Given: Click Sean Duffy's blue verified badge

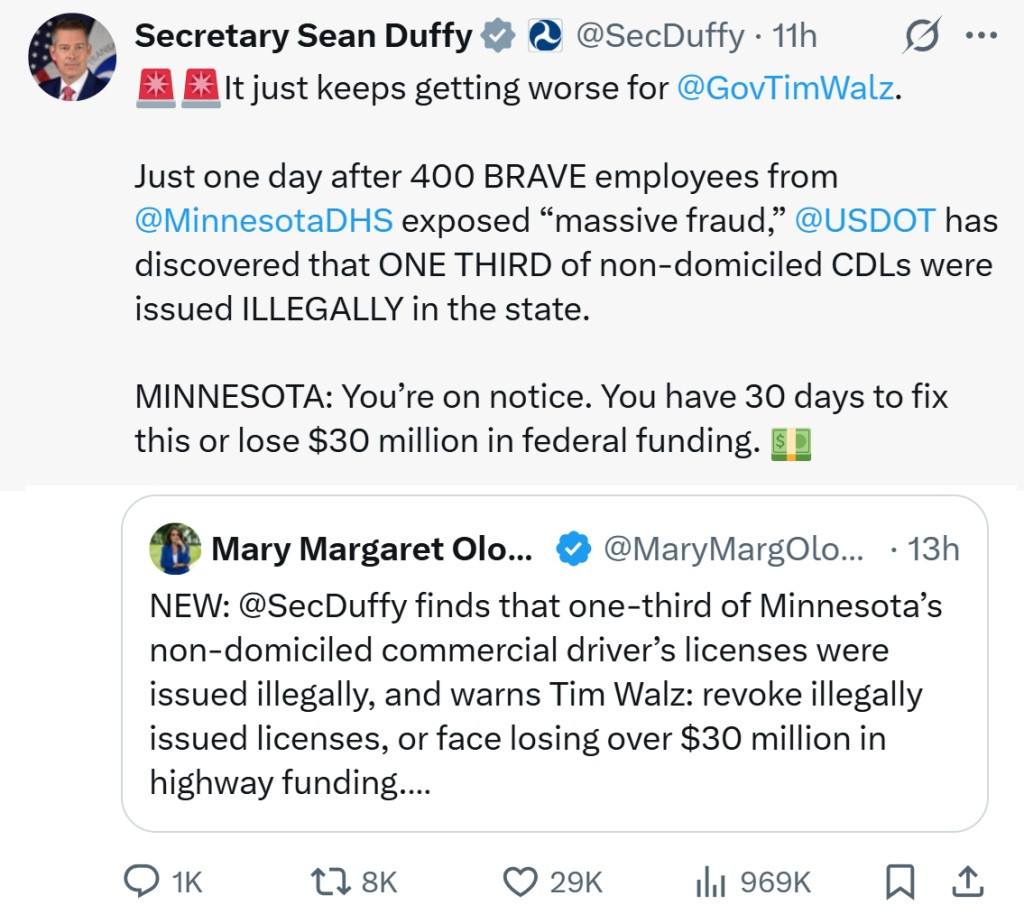Looking at the screenshot, I should pyautogui.click(x=497, y=36).
